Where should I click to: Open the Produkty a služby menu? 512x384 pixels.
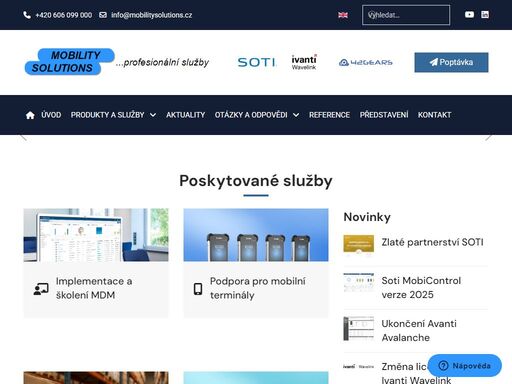click(x=107, y=115)
